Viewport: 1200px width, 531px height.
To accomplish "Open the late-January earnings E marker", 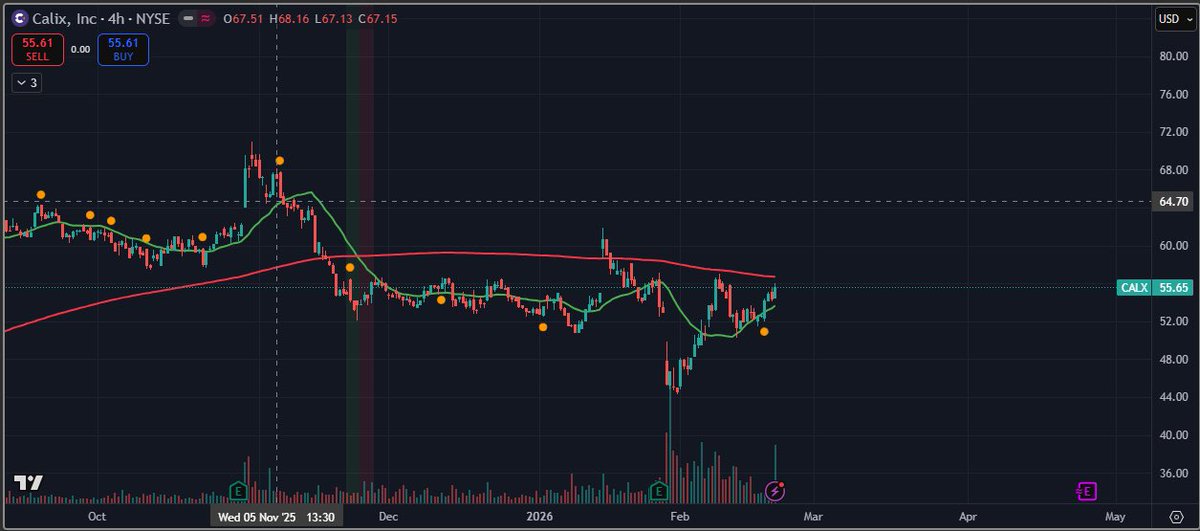I will [x=659, y=490].
